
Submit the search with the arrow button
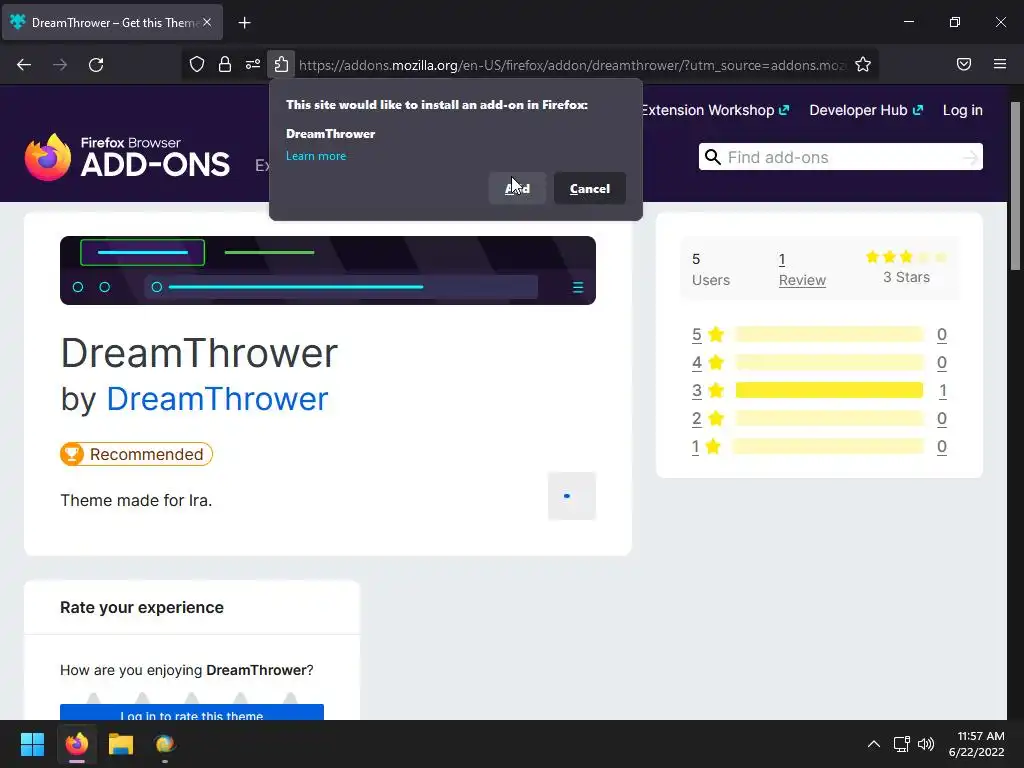(970, 157)
